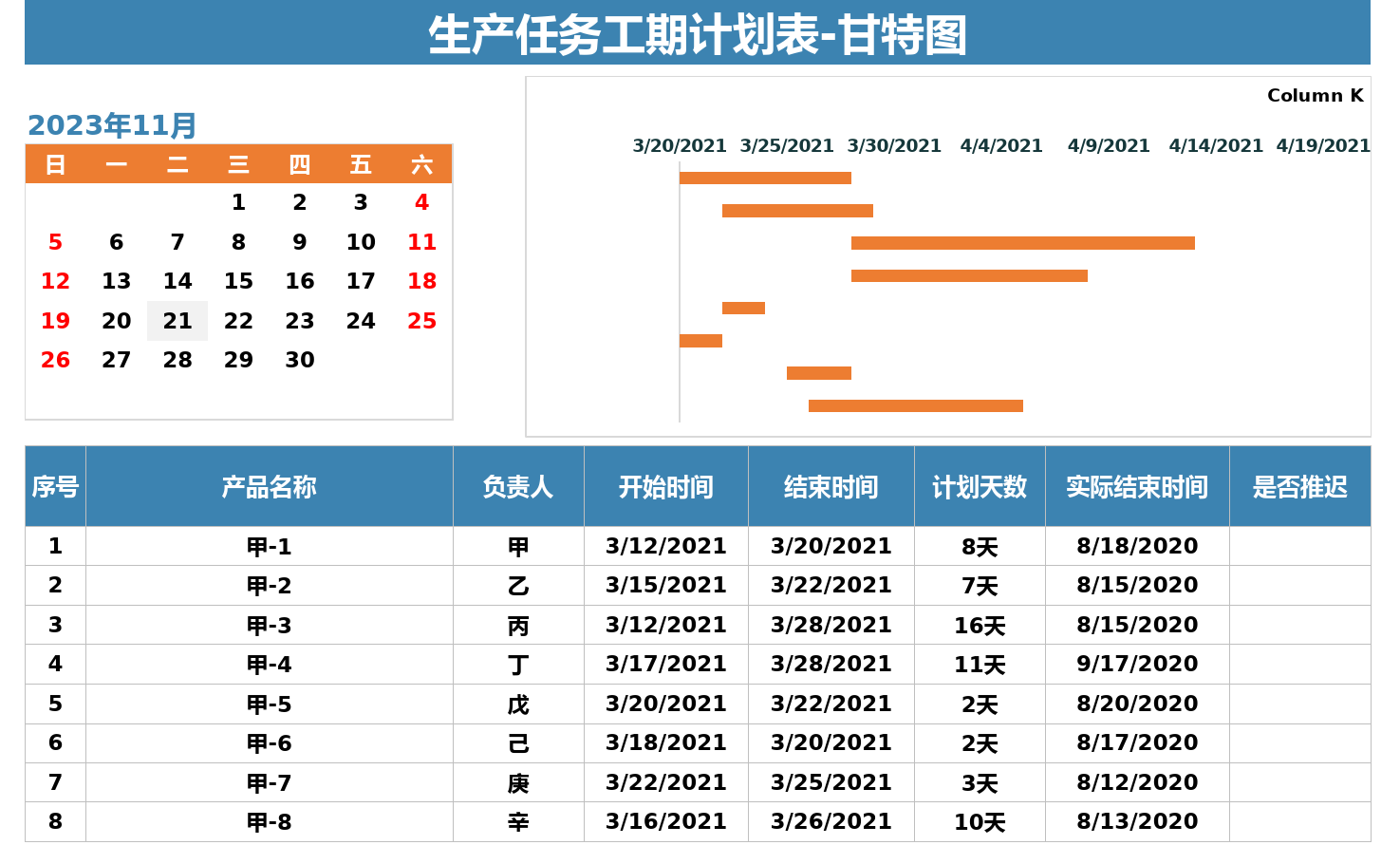
Task: Select actual end date 8/18/2020
Action: coord(1137,546)
